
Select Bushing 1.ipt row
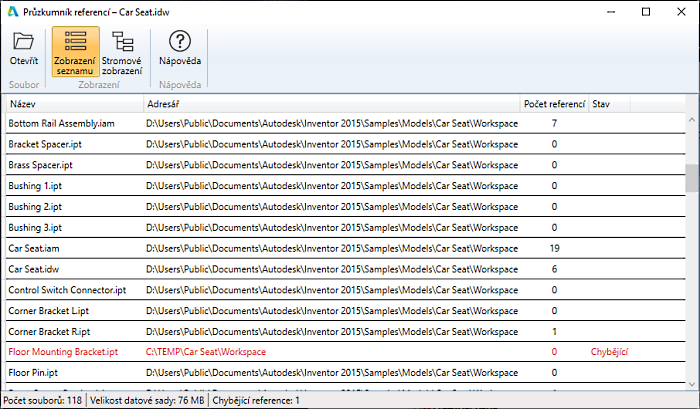(346, 186)
